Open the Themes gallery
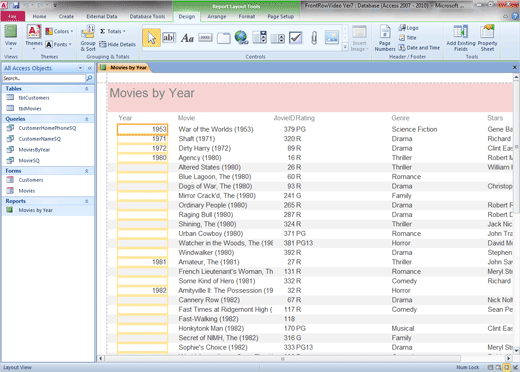 pyautogui.click(x=34, y=38)
